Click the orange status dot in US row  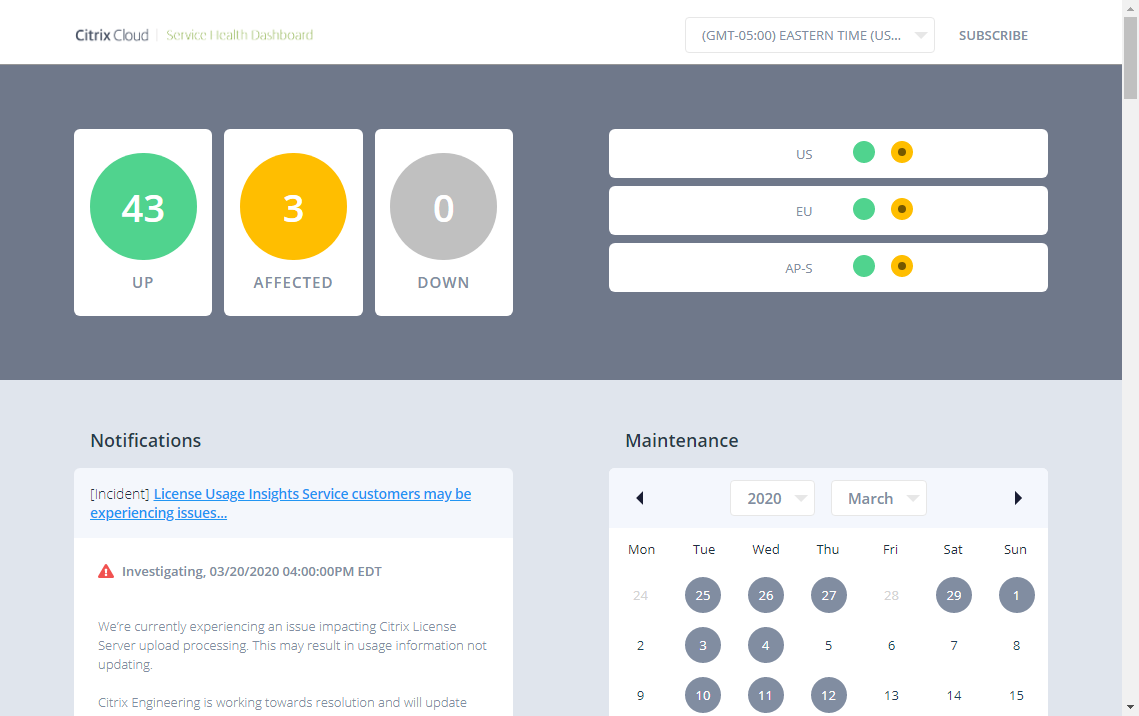(x=901, y=152)
